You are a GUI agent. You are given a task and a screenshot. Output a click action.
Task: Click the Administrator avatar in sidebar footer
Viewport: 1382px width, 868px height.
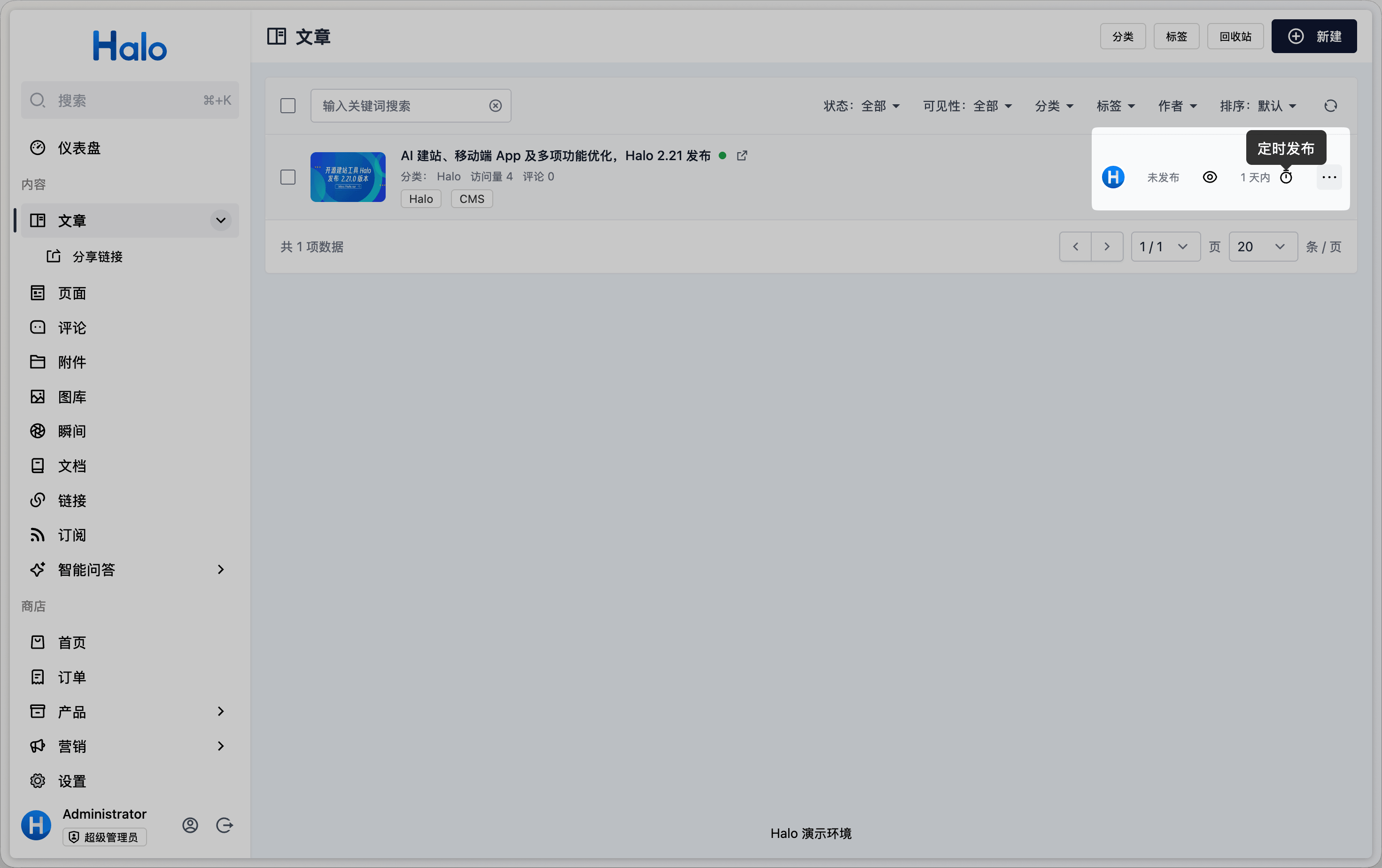pyautogui.click(x=36, y=825)
